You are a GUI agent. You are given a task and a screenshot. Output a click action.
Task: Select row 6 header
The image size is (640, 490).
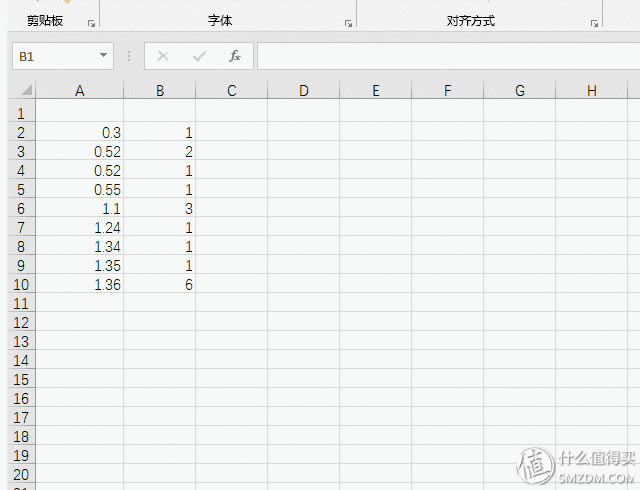tap(22, 208)
